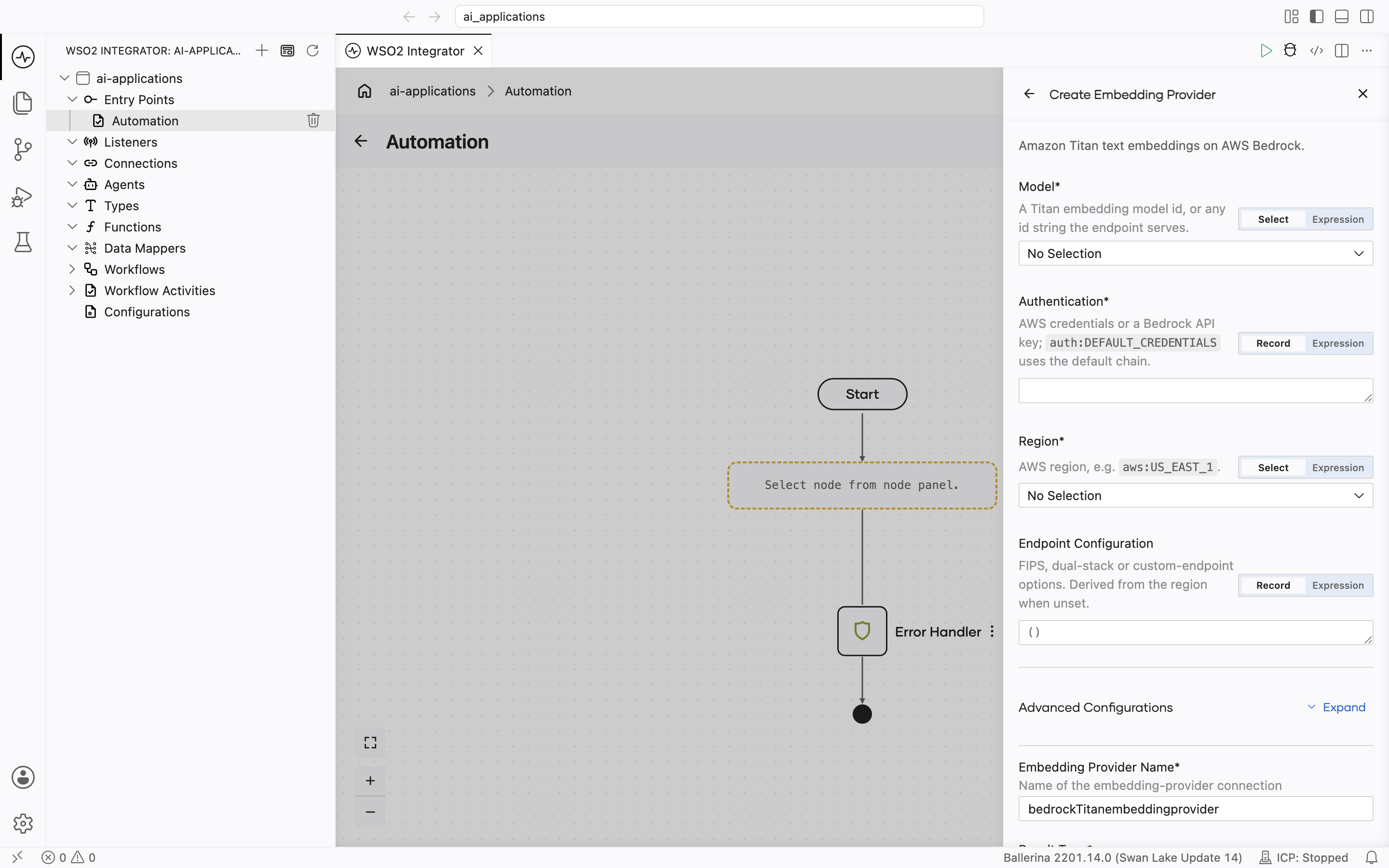Expand the Workflow Activities tree node
1389x868 pixels.
pos(72,290)
